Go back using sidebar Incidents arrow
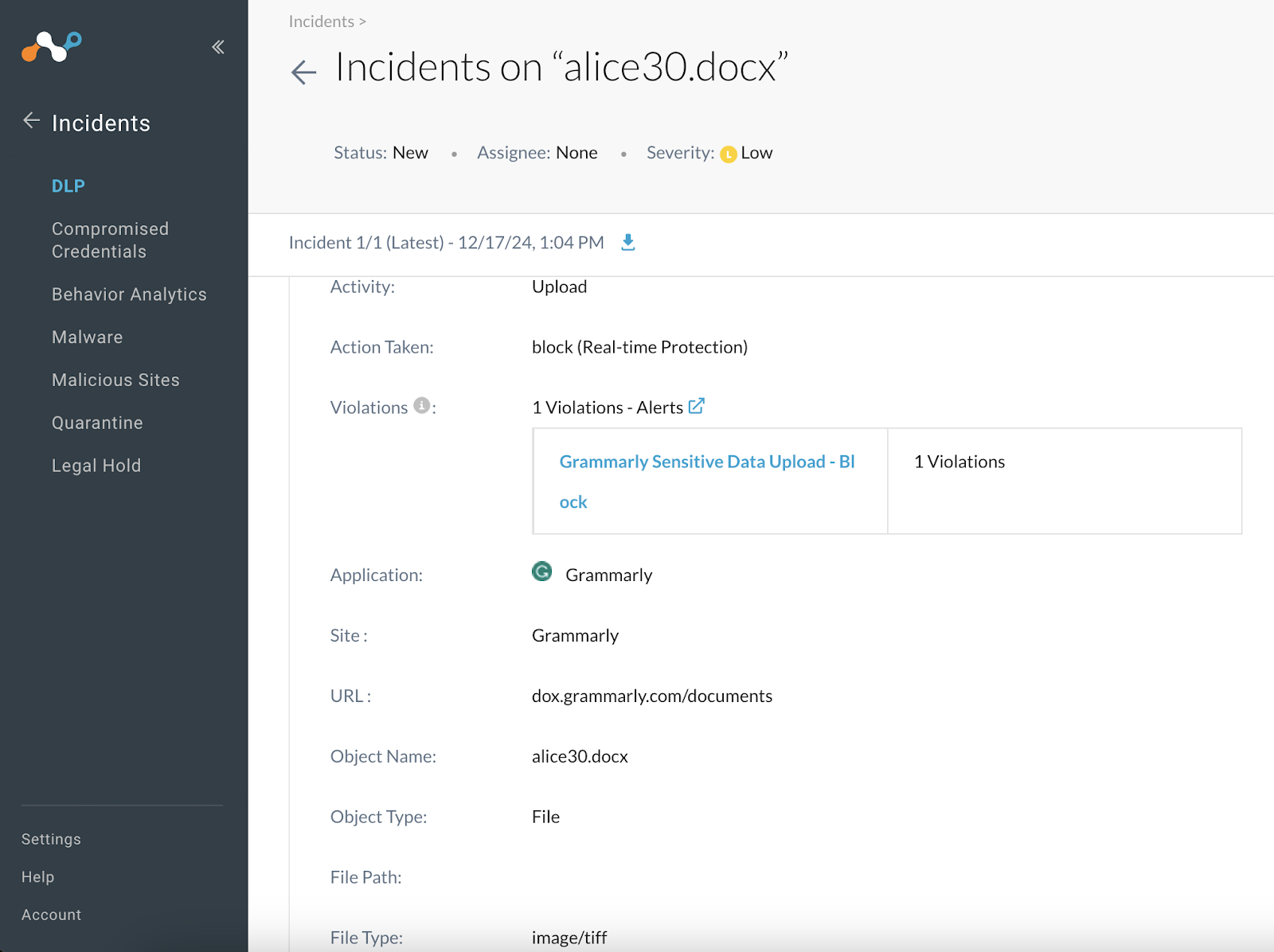This screenshot has width=1274, height=952. (x=31, y=121)
